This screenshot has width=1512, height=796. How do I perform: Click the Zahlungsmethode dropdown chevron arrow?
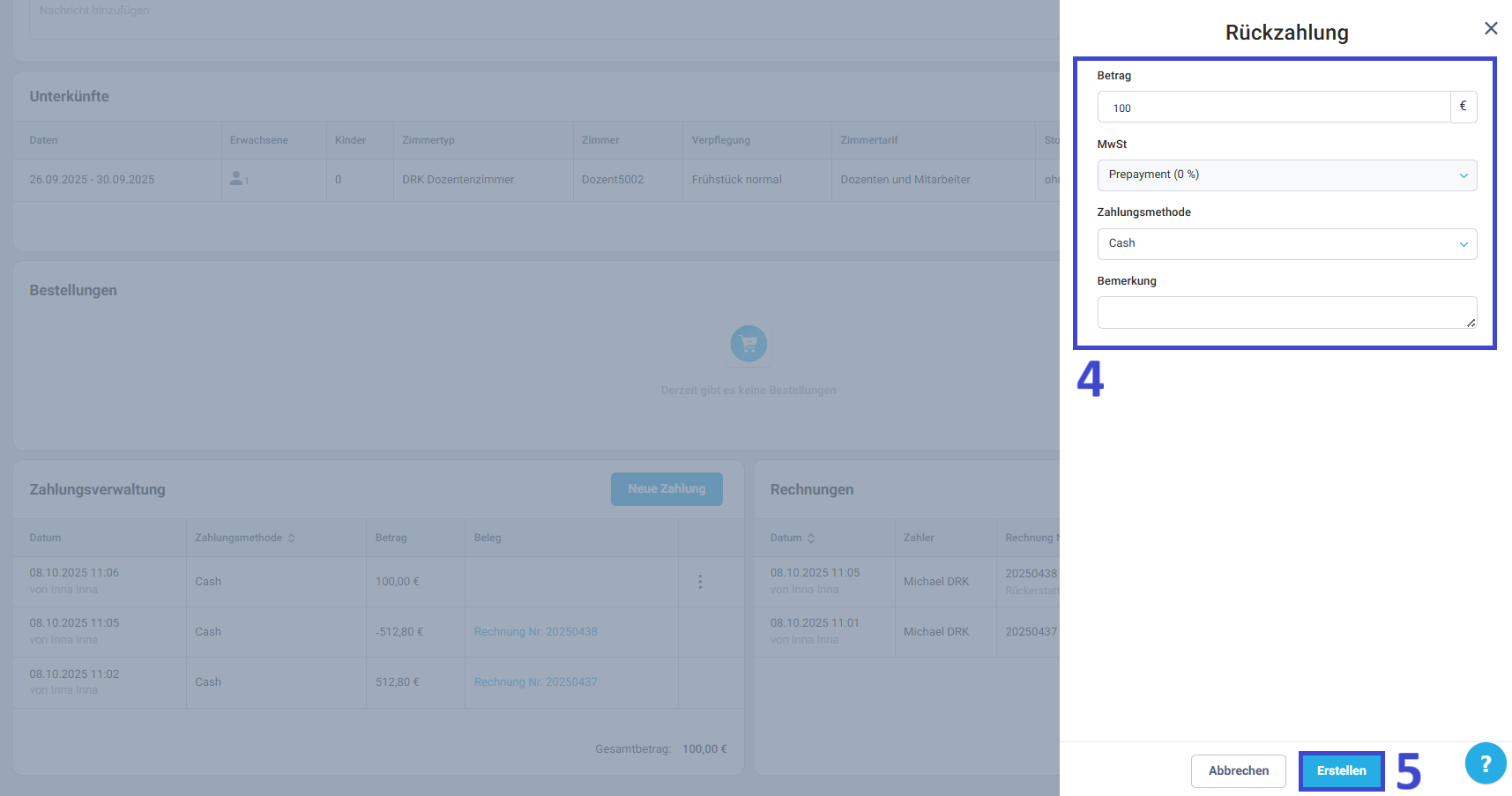click(1464, 244)
